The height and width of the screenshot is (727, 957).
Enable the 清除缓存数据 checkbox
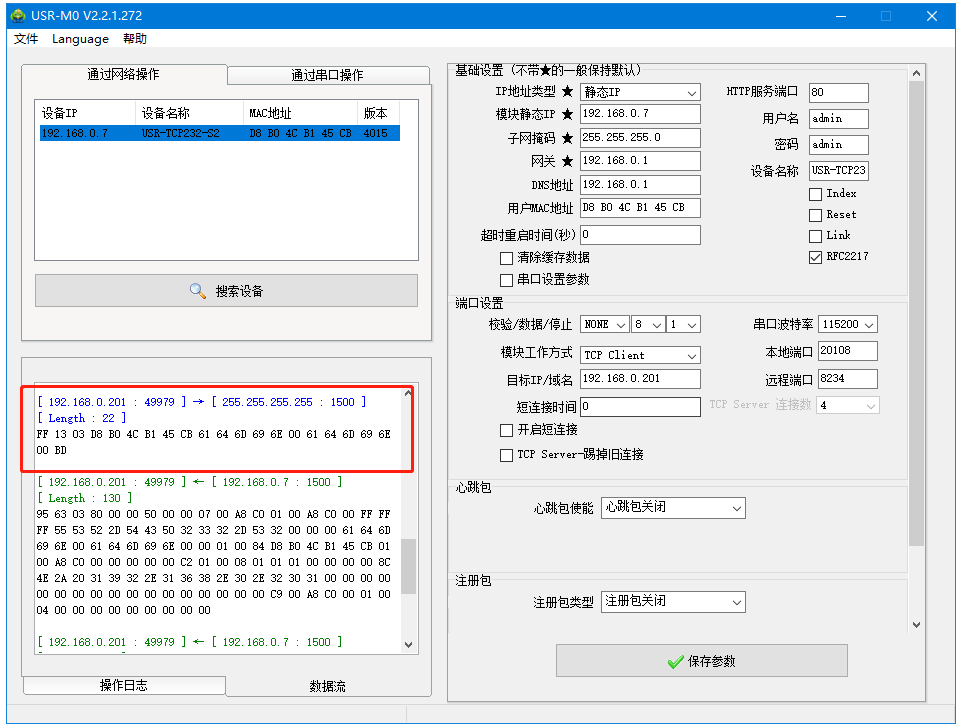click(507, 258)
